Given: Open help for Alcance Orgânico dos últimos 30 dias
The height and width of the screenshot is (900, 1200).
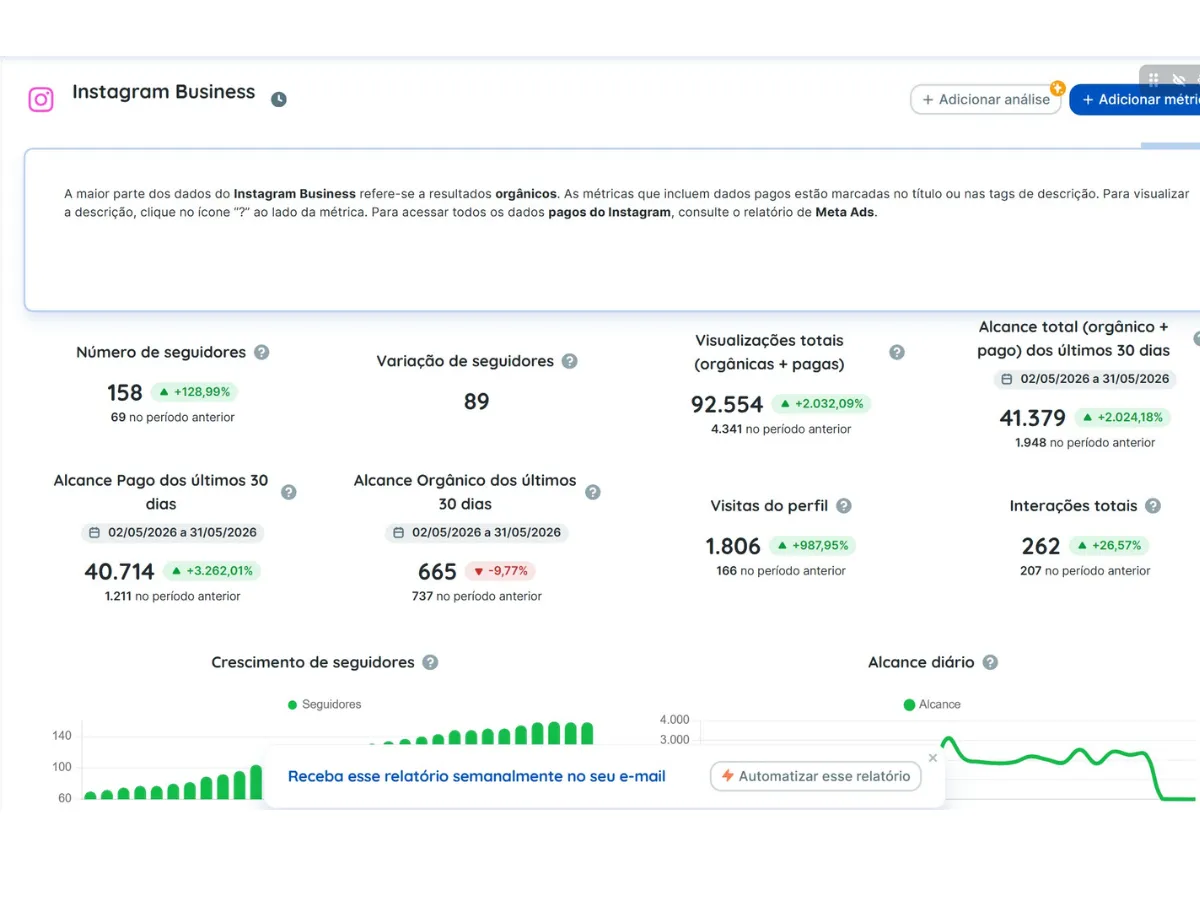Looking at the screenshot, I should pos(593,492).
